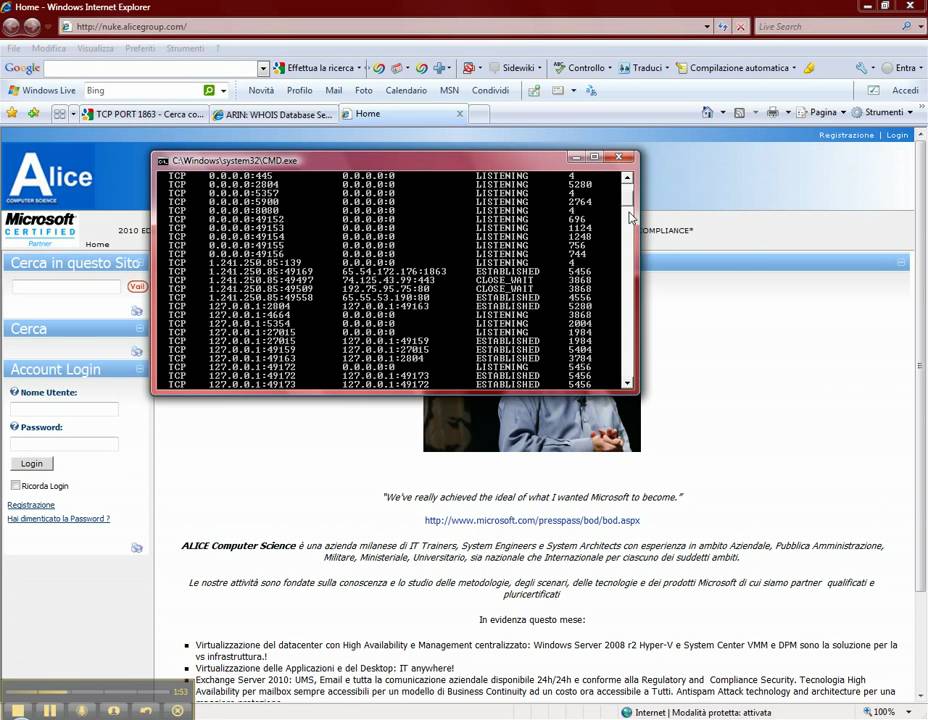Click the Stop loading X icon
The image size is (928, 720).
(740, 27)
